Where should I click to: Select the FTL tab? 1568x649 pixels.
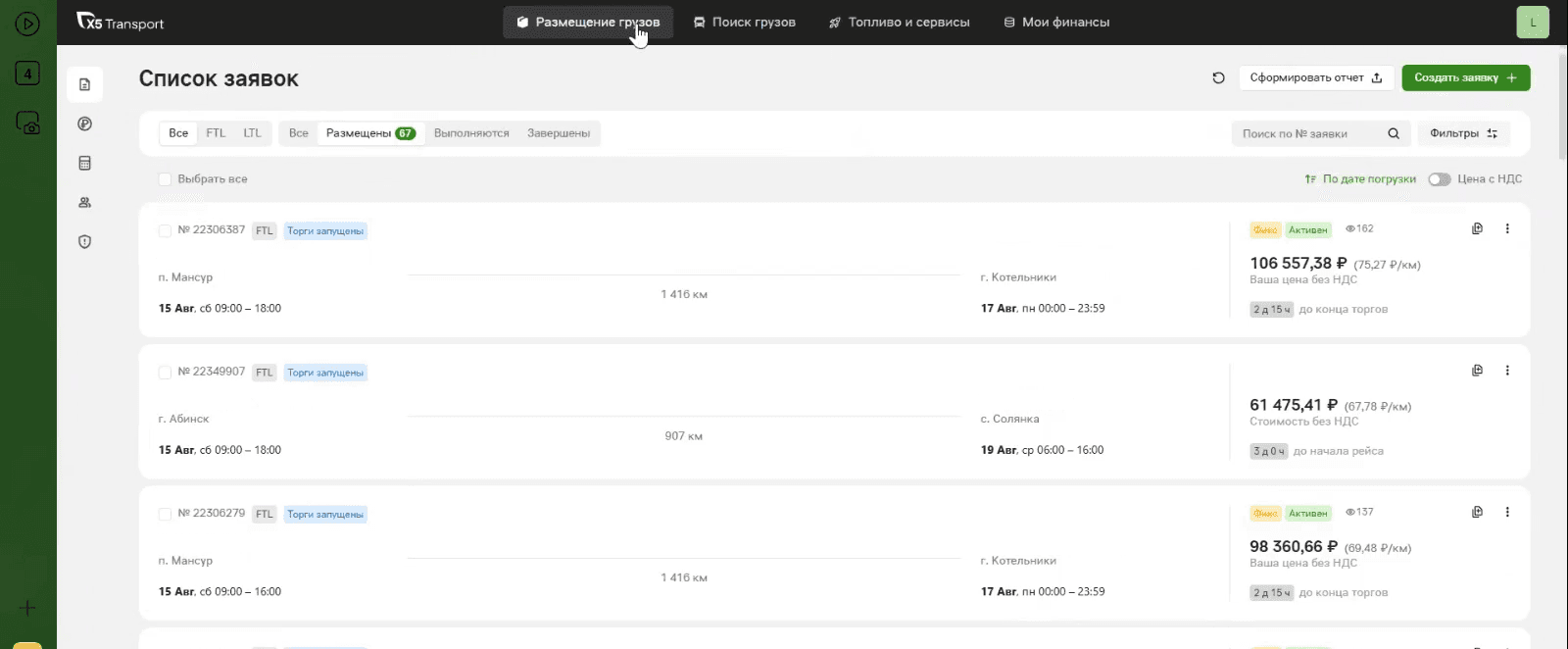coord(216,133)
